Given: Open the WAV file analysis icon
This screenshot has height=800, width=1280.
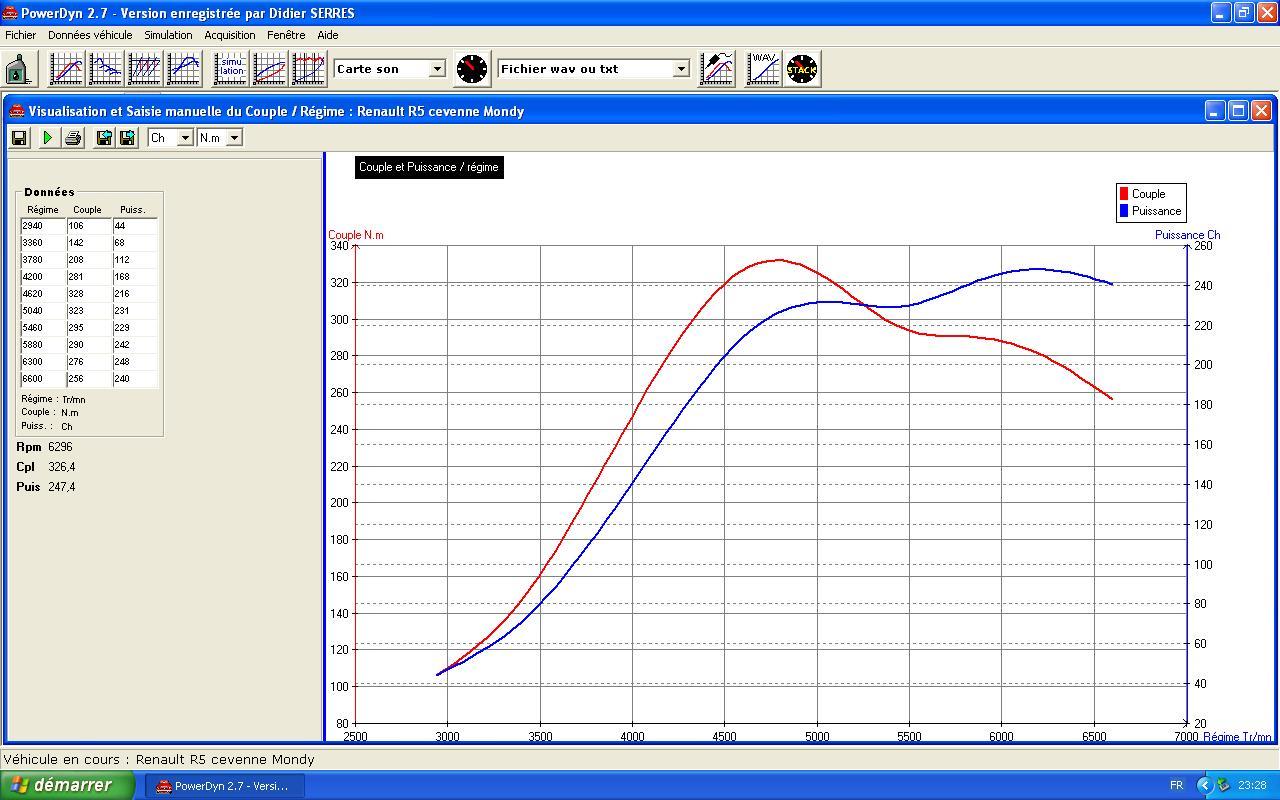Looking at the screenshot, I should pyautogui.click(x=764, y=69).
